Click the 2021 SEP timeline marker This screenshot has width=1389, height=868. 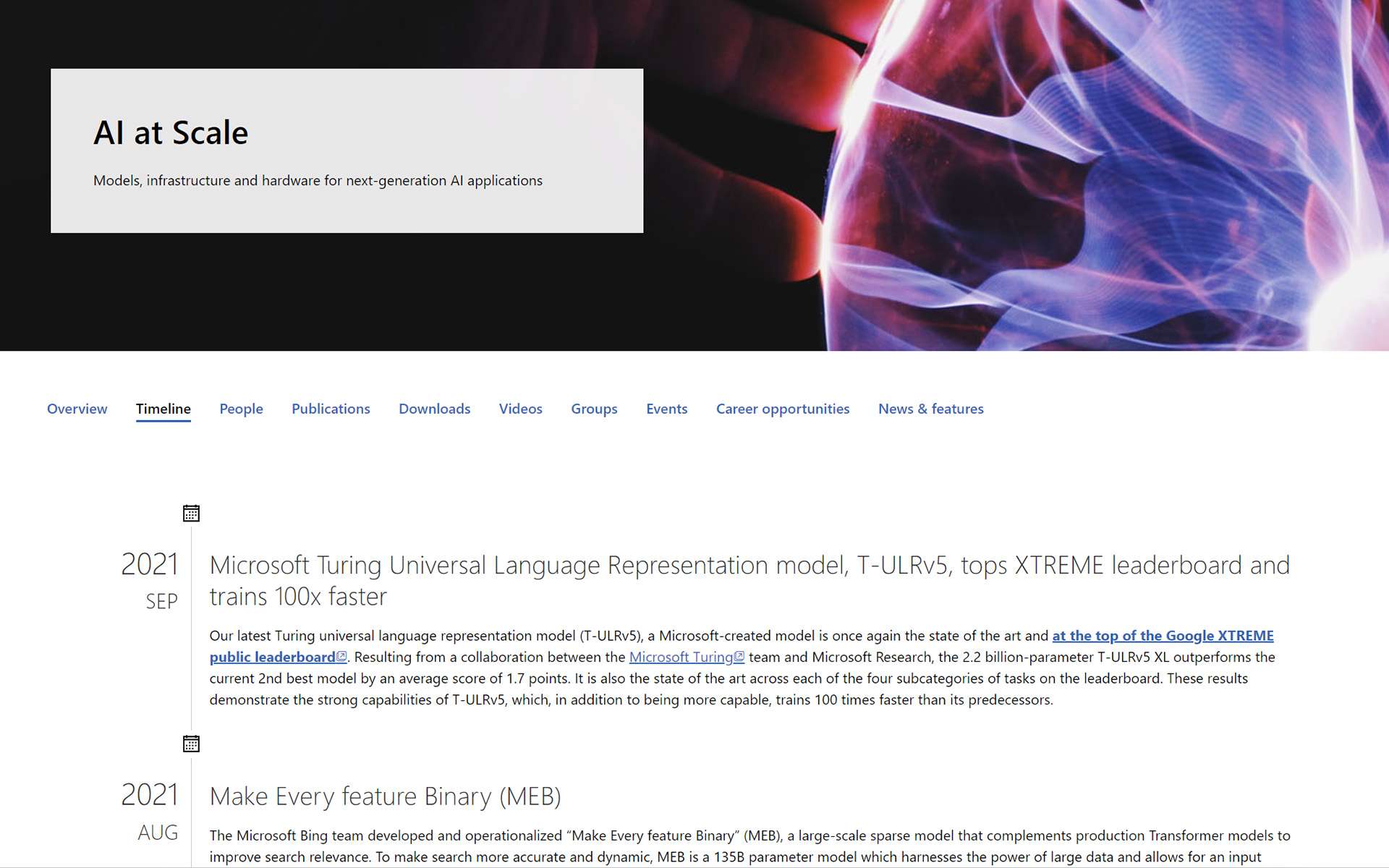pos(150,582)
